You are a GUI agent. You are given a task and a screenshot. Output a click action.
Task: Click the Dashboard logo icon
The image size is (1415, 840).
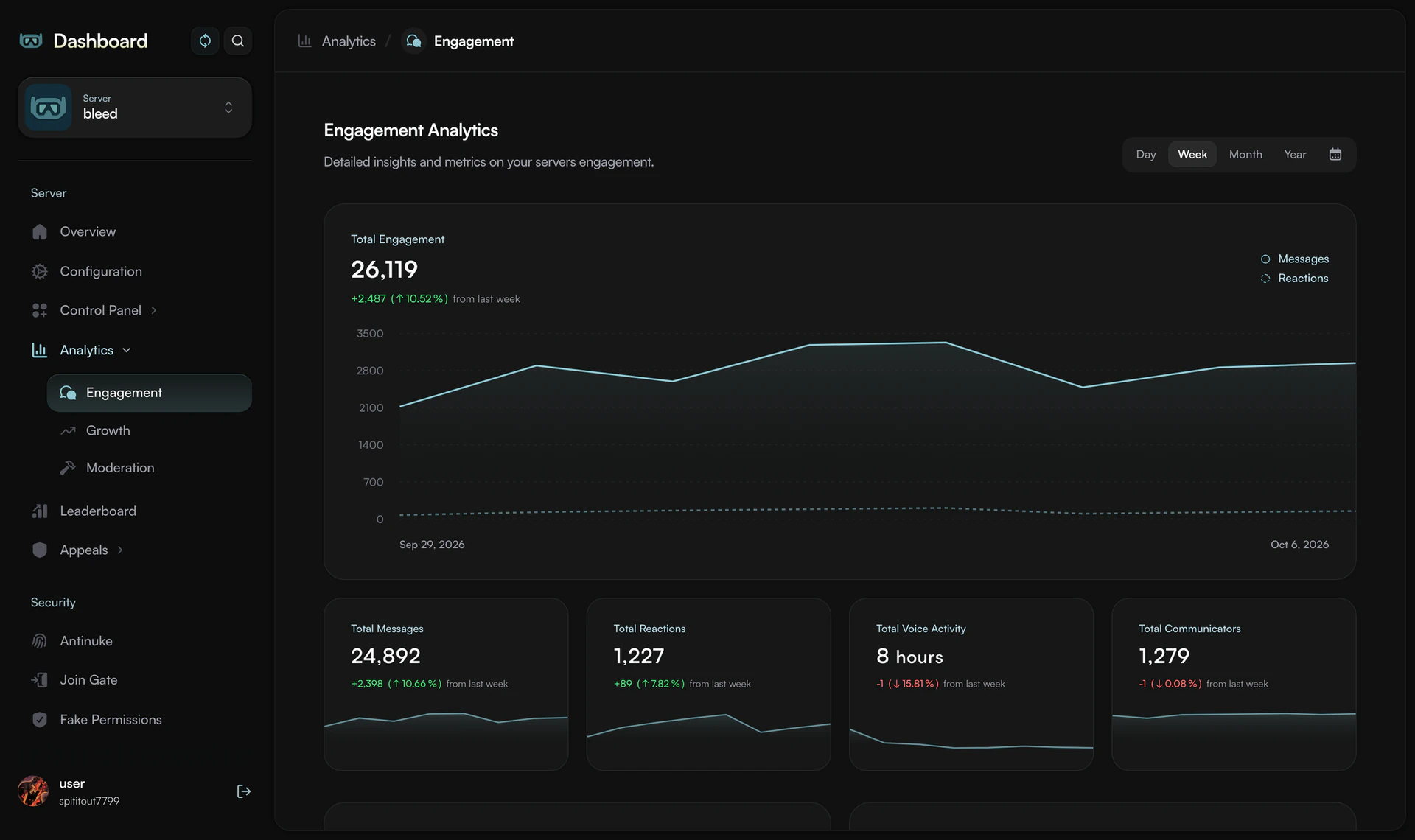click(x=31, y=41)
